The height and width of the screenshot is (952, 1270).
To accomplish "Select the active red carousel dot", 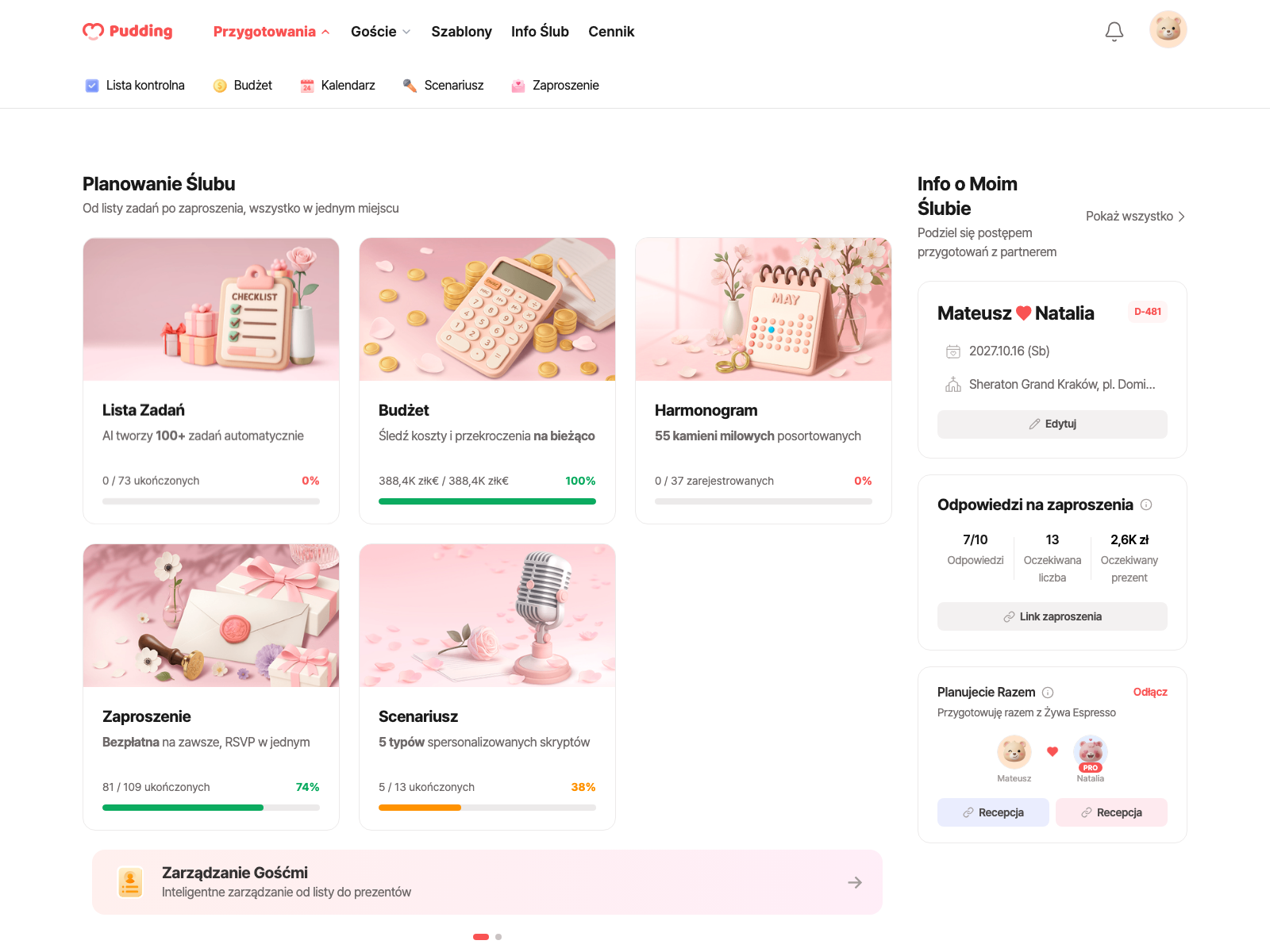I will tap(481, 937).
